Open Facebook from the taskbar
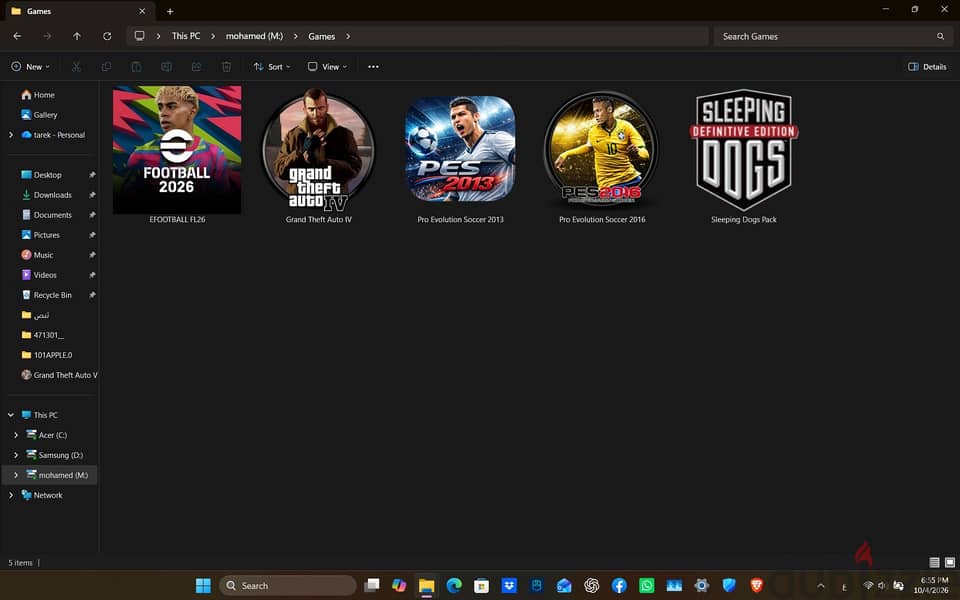The image size is (960, 600). [619, 586]
